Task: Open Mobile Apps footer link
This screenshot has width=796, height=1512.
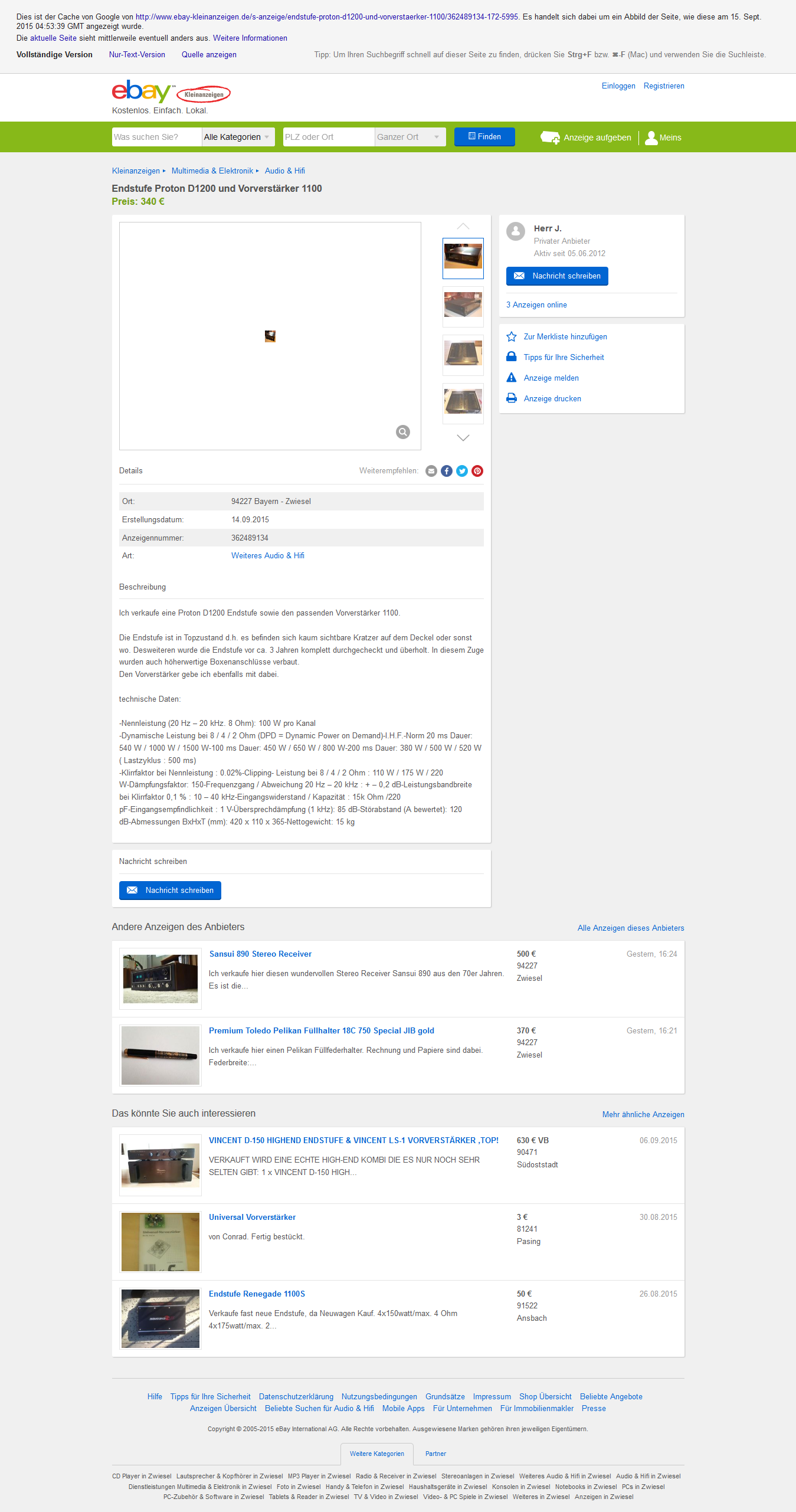Action: pyautogui.click(x=404, y=1409)
